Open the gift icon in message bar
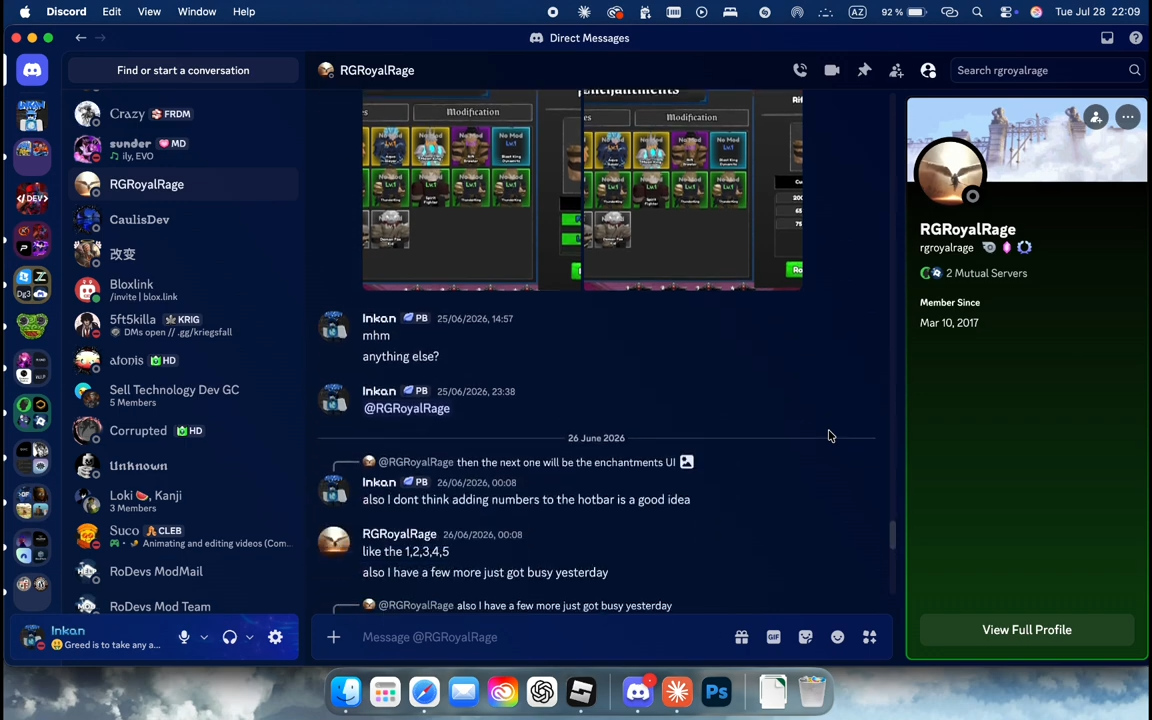The width and height of the screenshot is (1152, 720). (x=741, y=637)
